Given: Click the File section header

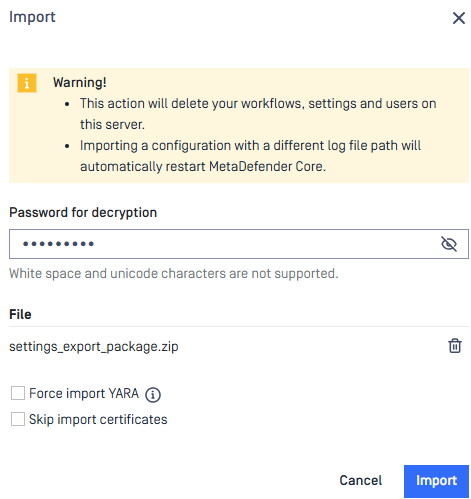Looking at the screenshot, I should point(20,314).
